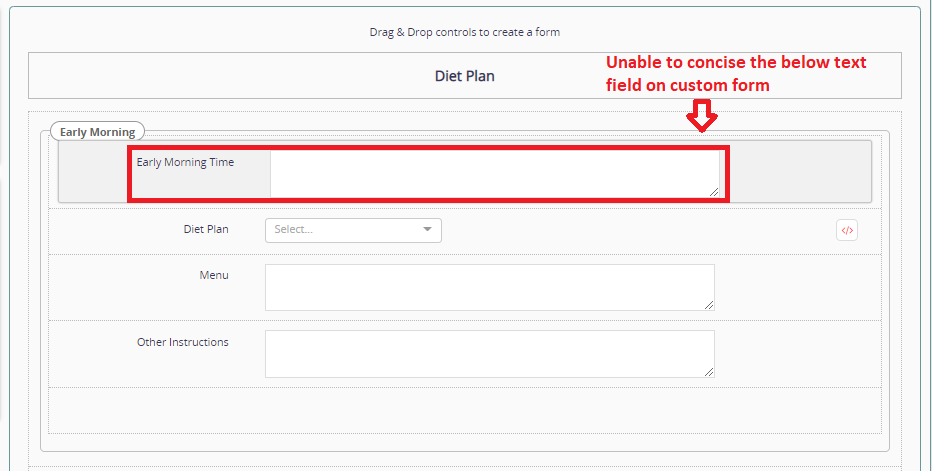Click the Diet Plan field label

tap(206, 229)
